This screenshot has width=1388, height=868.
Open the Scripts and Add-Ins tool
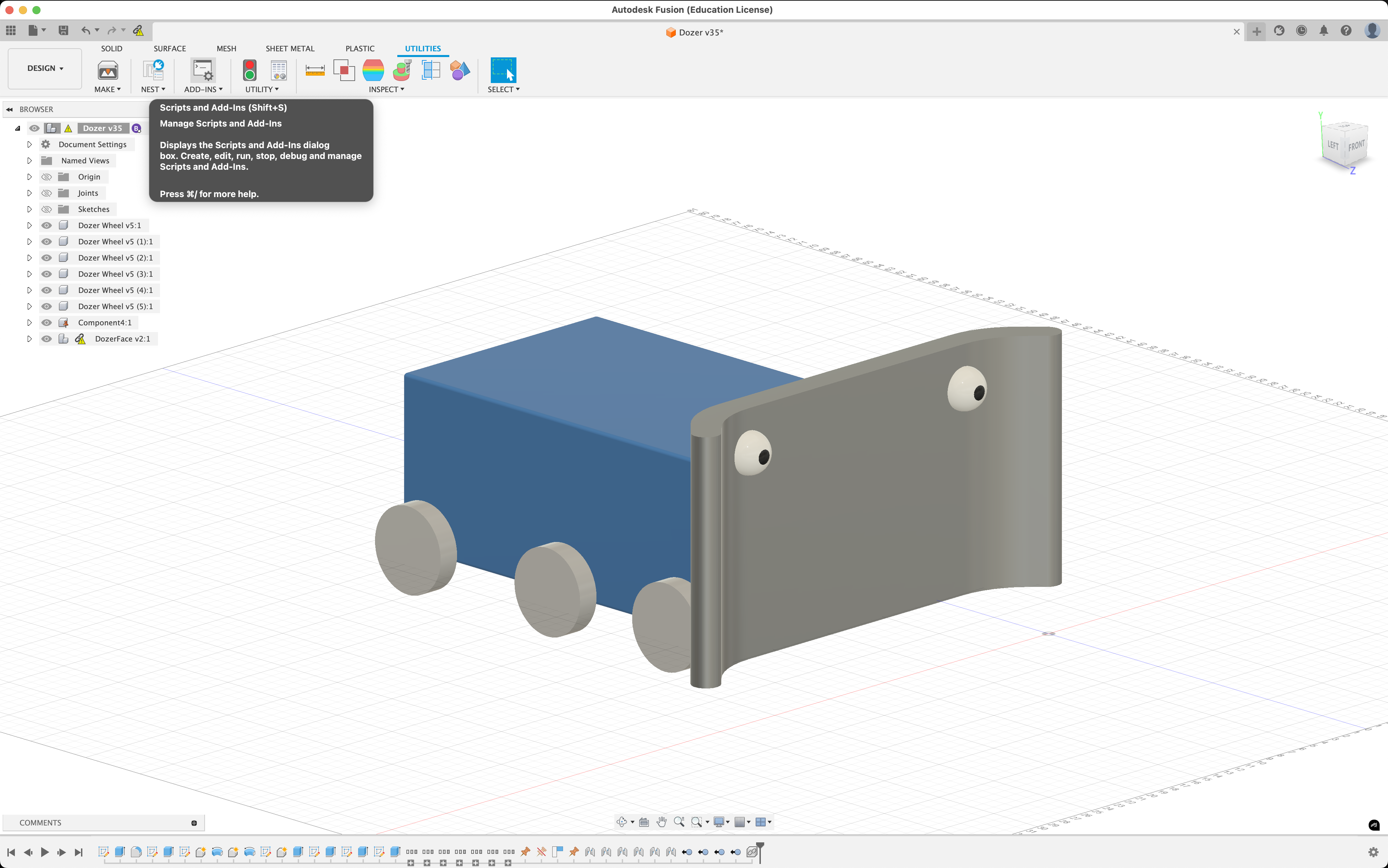pos(203,71)
